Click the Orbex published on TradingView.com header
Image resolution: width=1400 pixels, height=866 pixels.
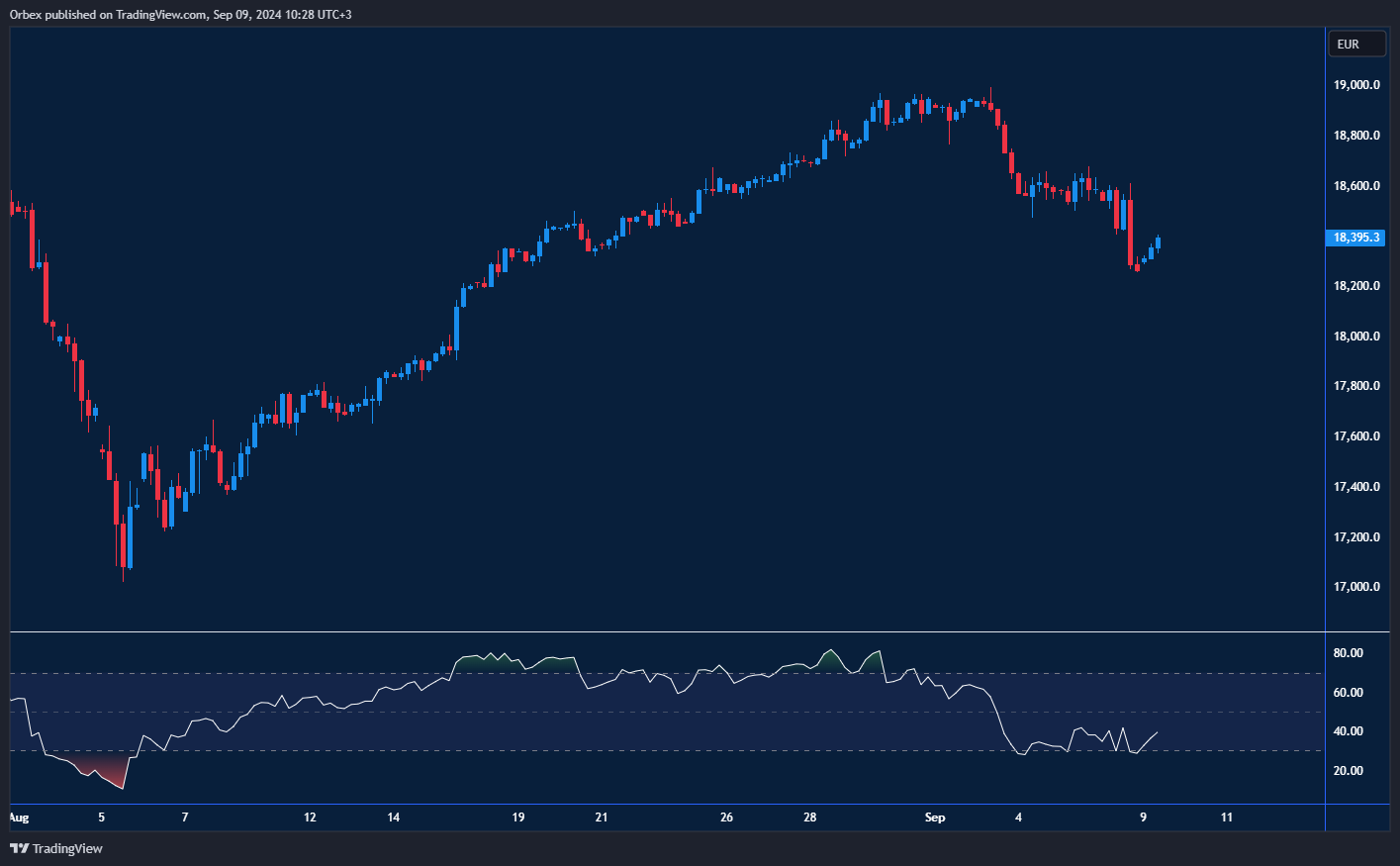point(180,14)
